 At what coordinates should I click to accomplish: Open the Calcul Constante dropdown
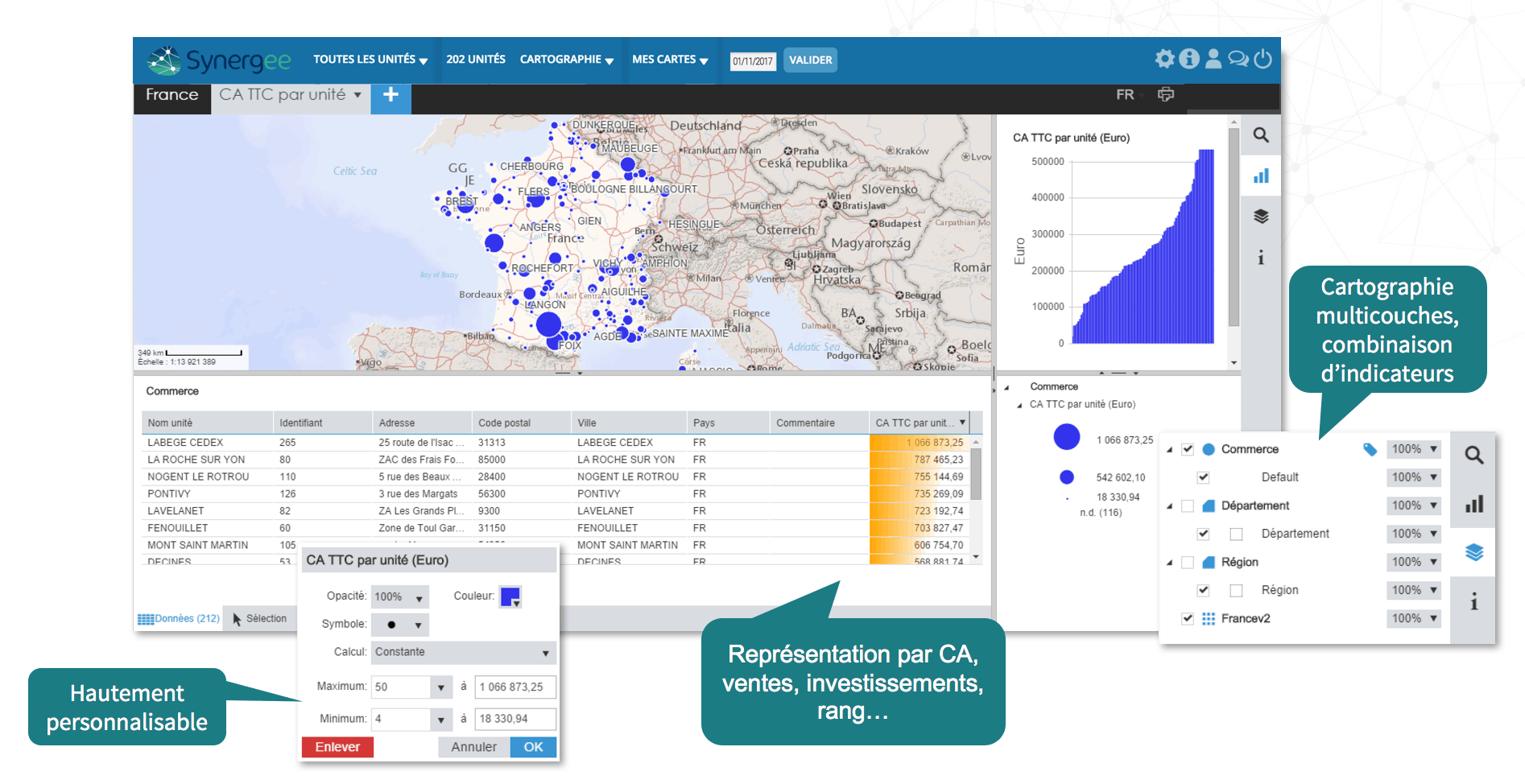(463, 652)
